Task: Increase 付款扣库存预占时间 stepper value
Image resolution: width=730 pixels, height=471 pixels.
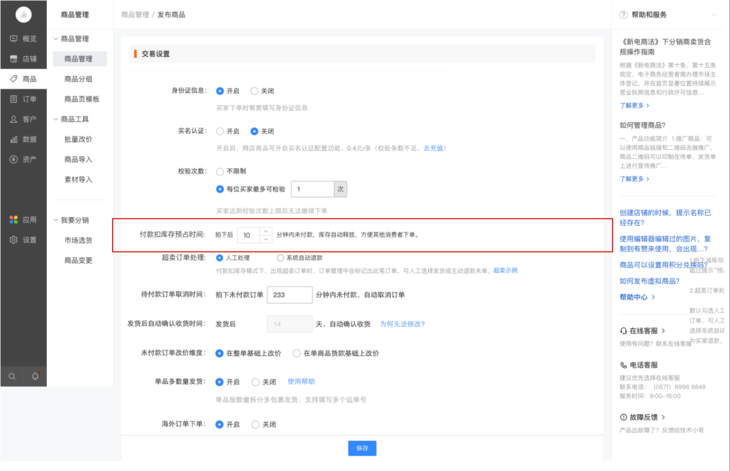Action: click(265, 231)
